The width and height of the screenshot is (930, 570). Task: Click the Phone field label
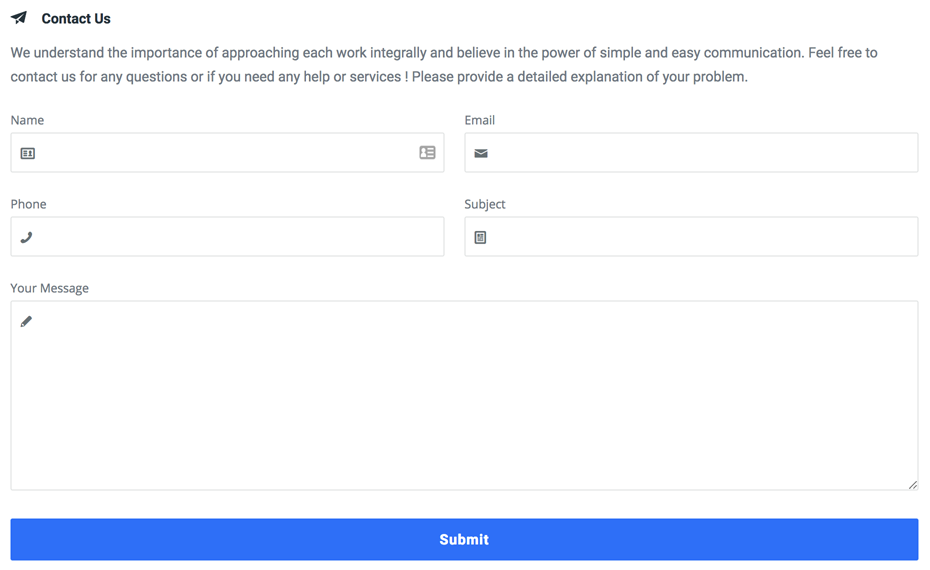tap(28, 204)
